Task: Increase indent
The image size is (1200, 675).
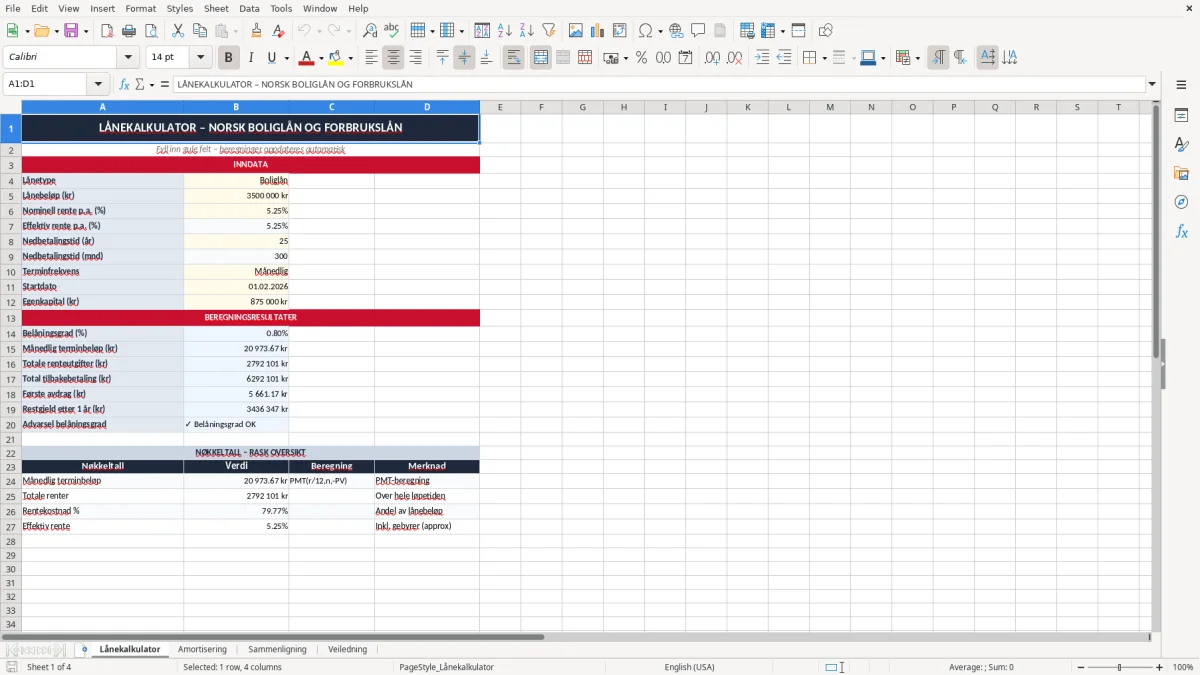Action: tap(762, 58)
